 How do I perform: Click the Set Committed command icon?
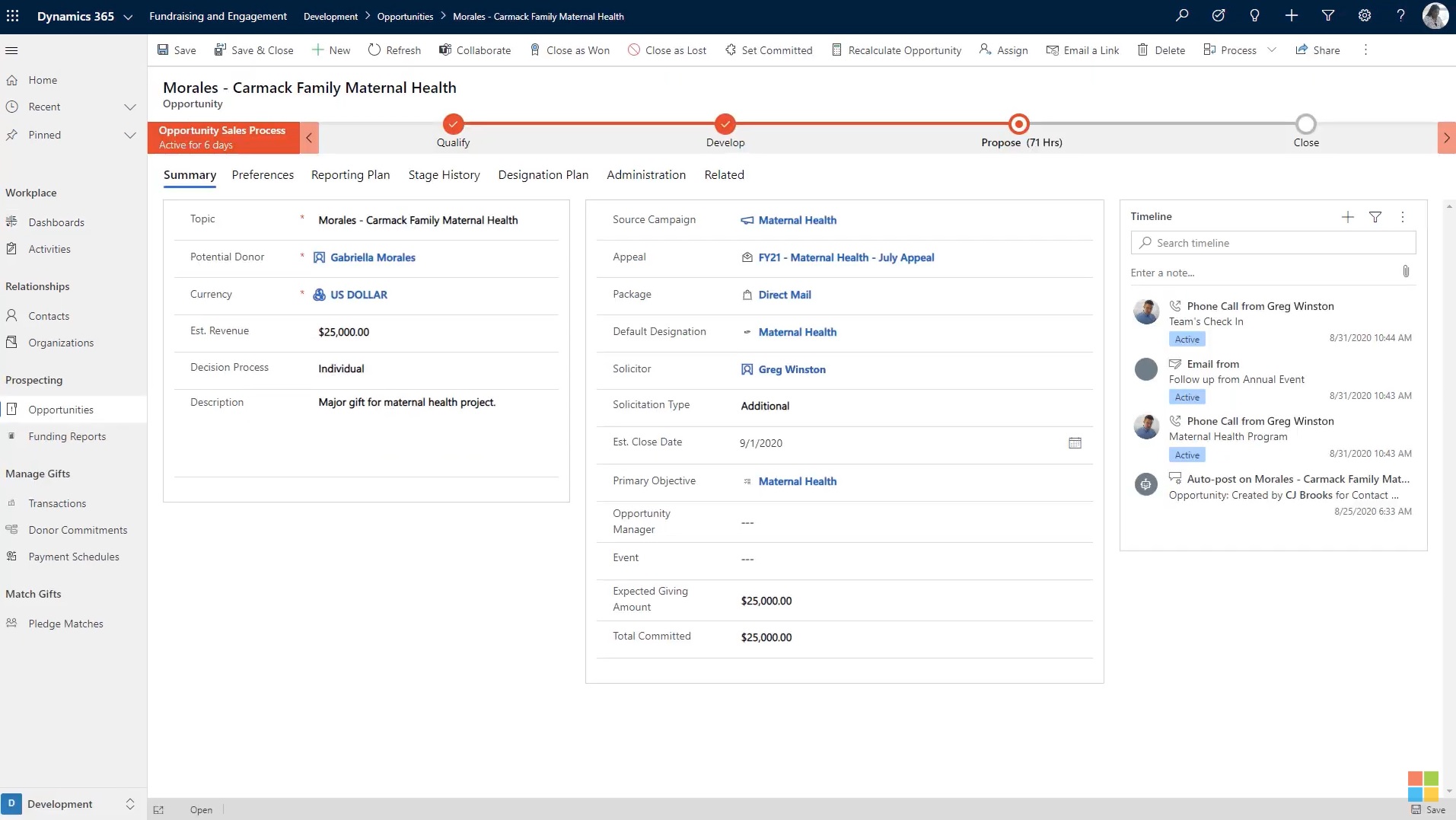(731, 50)
